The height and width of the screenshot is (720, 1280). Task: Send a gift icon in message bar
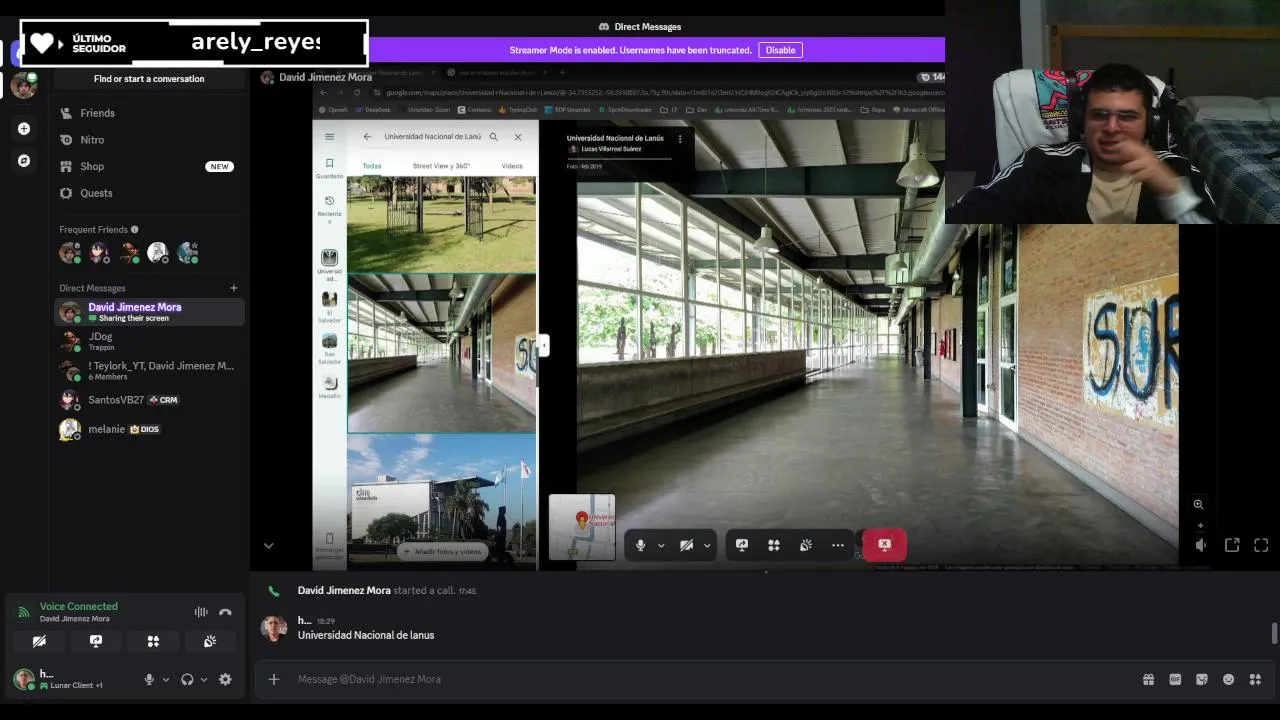[x=1148, y=679]
